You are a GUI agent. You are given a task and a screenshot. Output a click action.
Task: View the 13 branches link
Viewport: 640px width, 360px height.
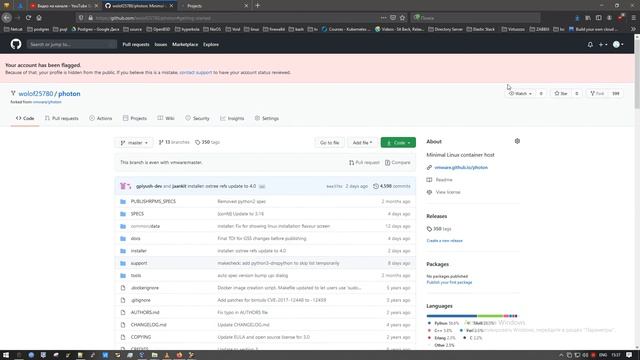174,142
